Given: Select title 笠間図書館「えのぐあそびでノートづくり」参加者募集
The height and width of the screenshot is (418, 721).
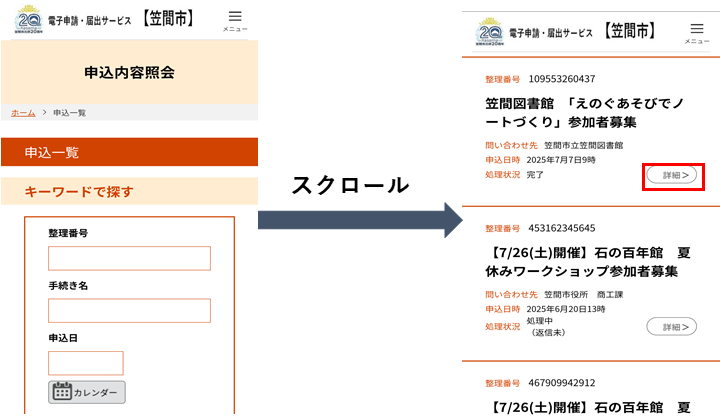Looking at the screenshot, I should [x=585, y=113].
